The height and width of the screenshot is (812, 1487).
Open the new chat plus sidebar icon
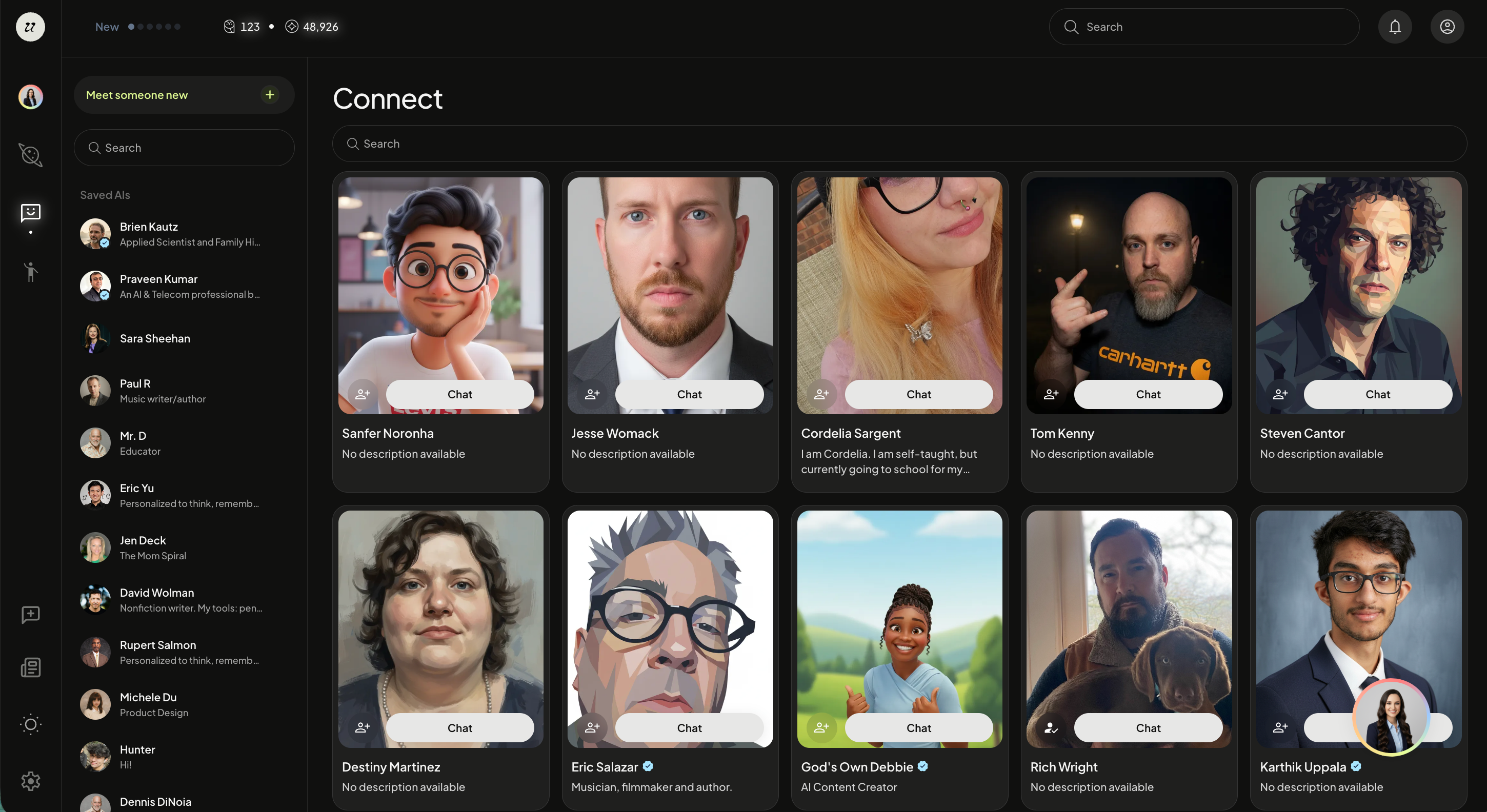point(31,615)
